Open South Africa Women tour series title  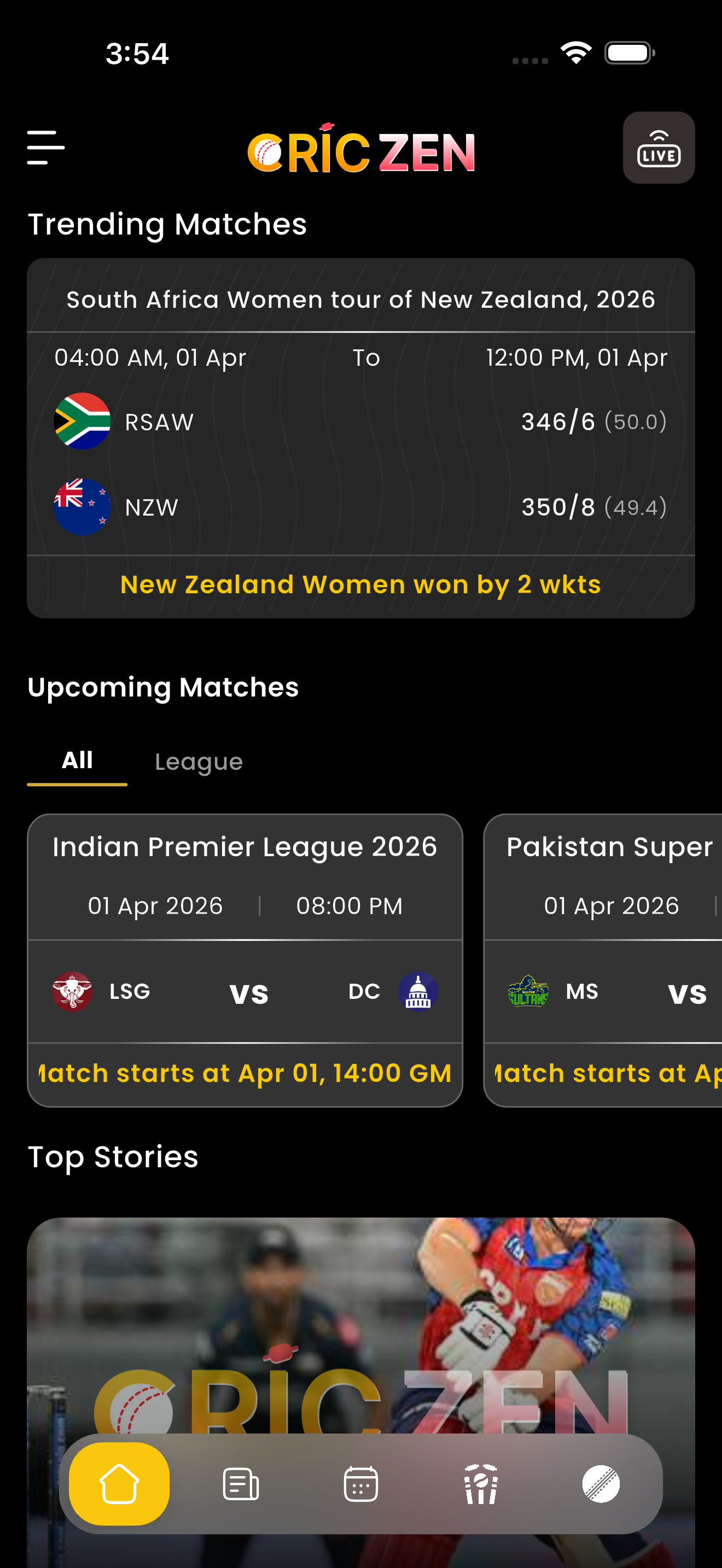point(360,300)
